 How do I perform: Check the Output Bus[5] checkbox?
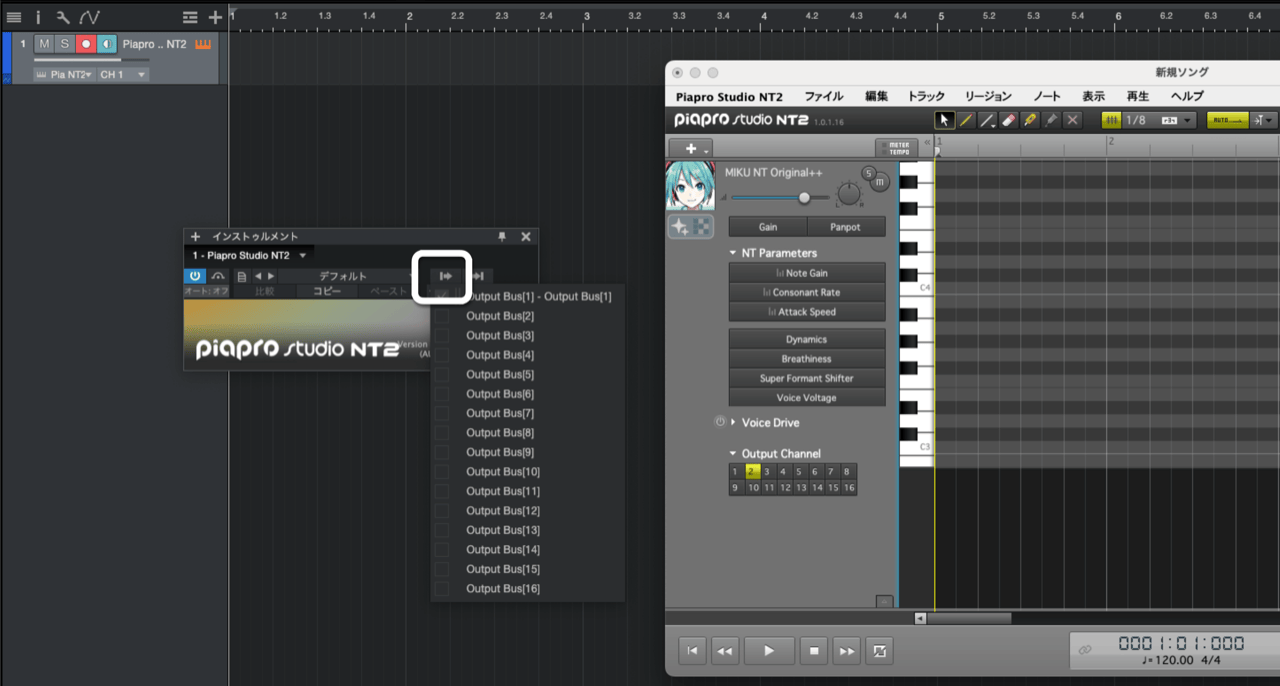tap(442, 375)
